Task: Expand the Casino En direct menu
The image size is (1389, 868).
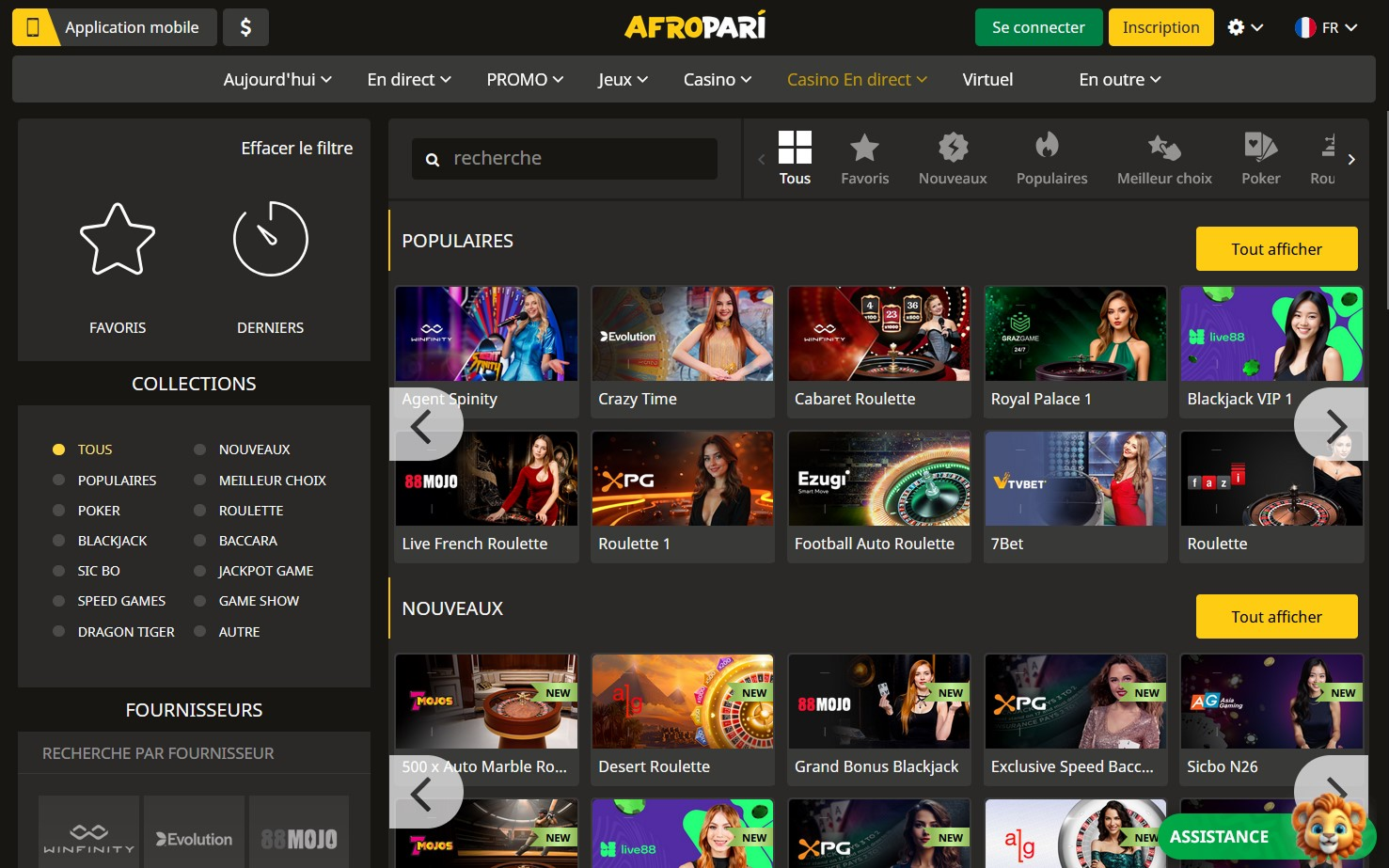Action: pyautogui.click(x=857, y=80)
